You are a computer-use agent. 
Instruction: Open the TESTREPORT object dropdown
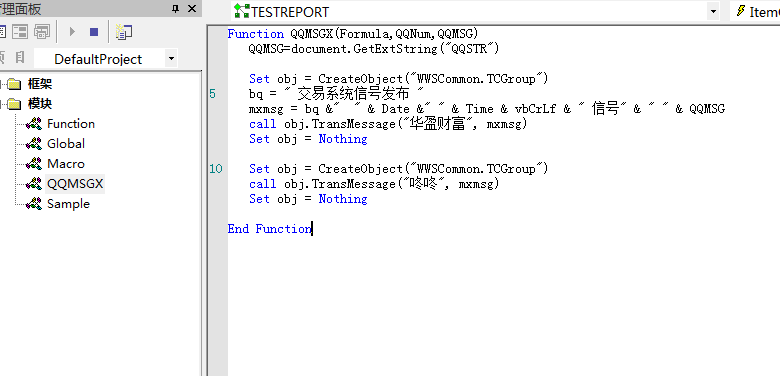(714, 11)
